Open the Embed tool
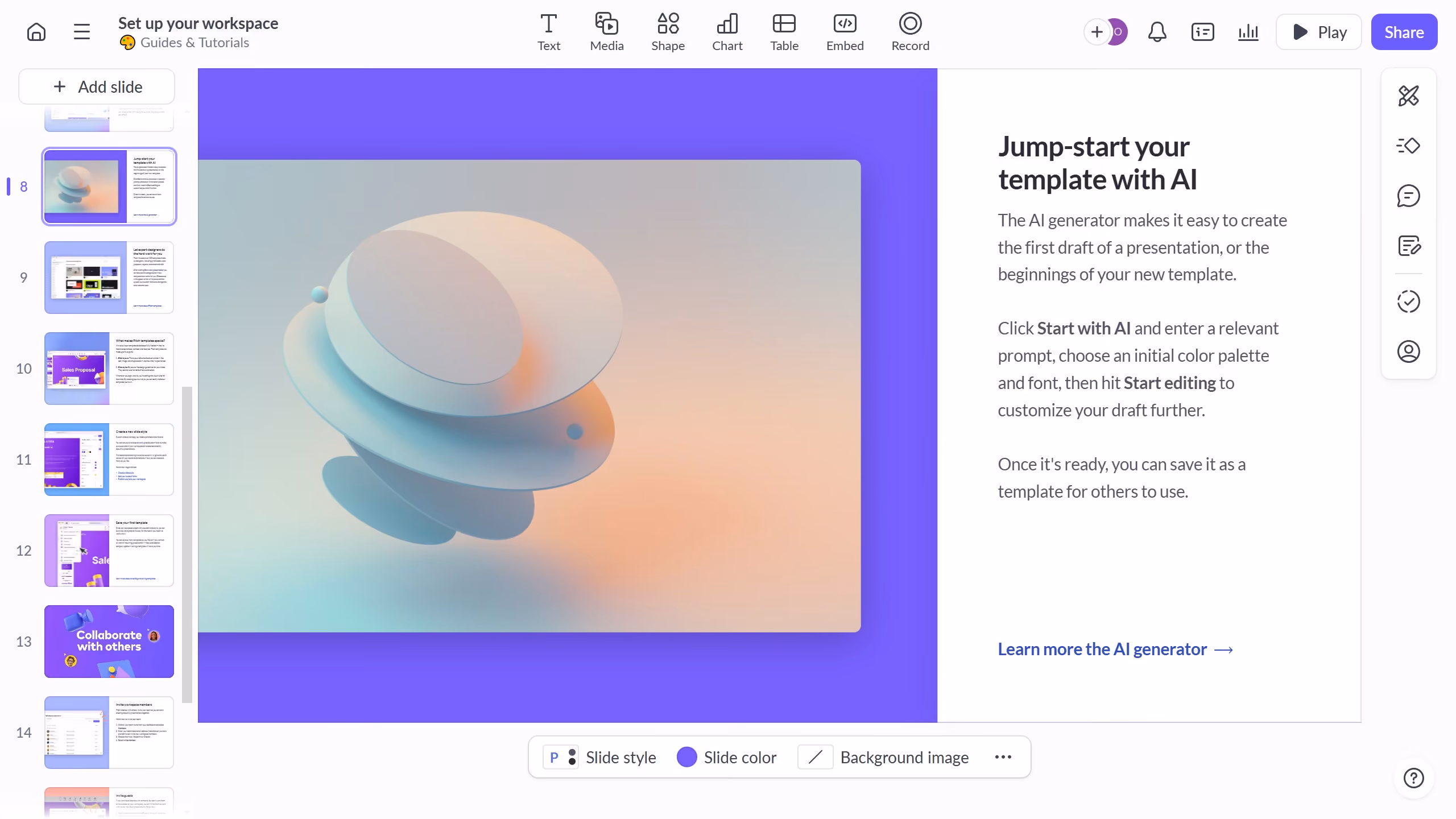 pos(845,32)
